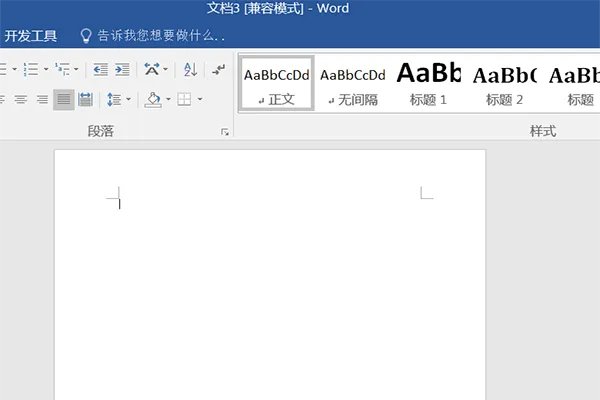600x400 pixels.
Task: Open borders dropdown arrow
Action: (x=200, y=100)
